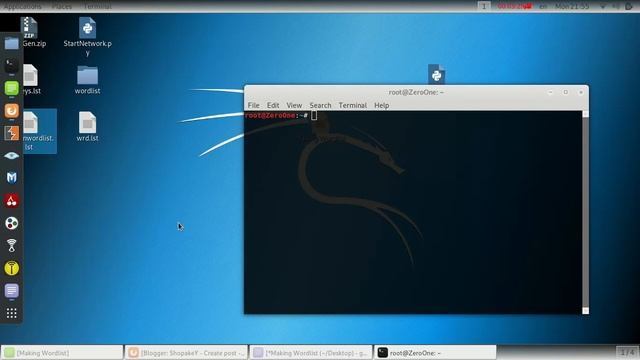Open the red cherries dock icon
The height and width of the screenshot is (360, 640).
11,200
